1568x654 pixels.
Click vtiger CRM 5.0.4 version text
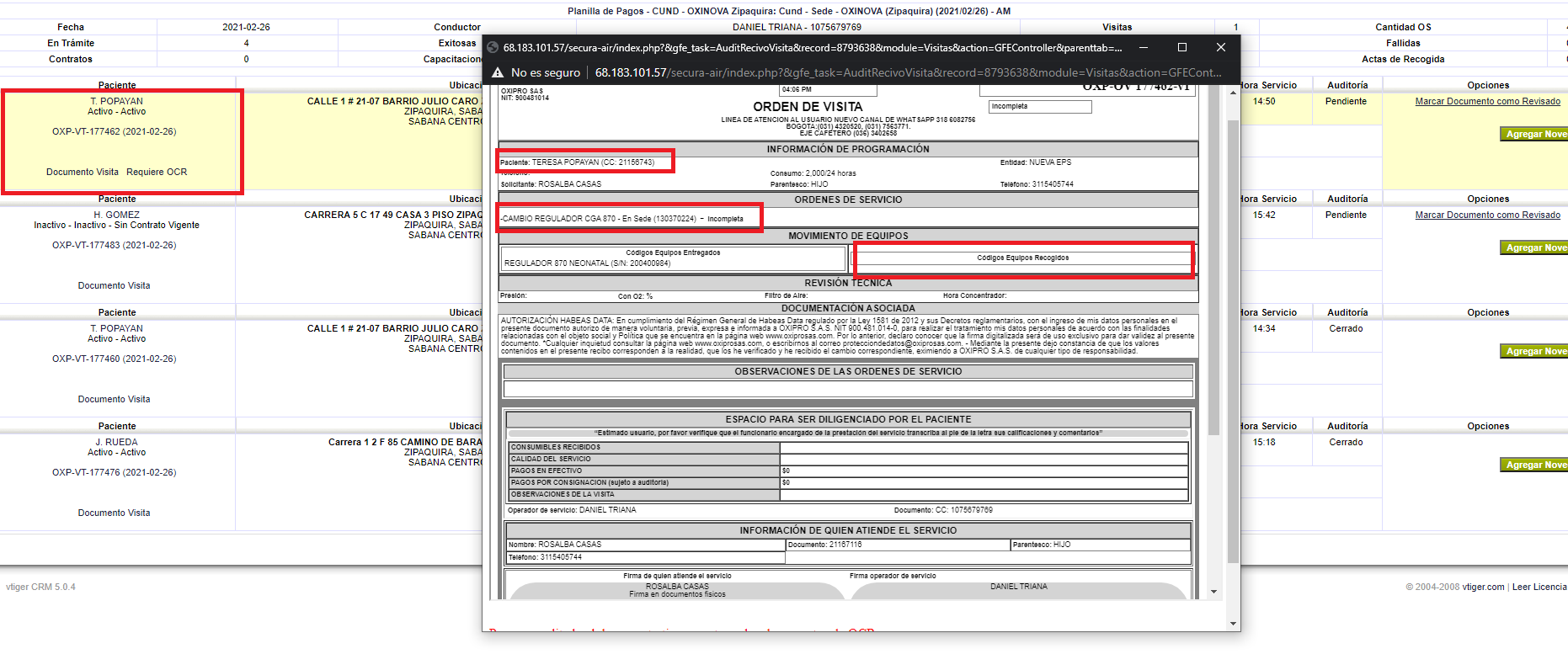[40, 587]
